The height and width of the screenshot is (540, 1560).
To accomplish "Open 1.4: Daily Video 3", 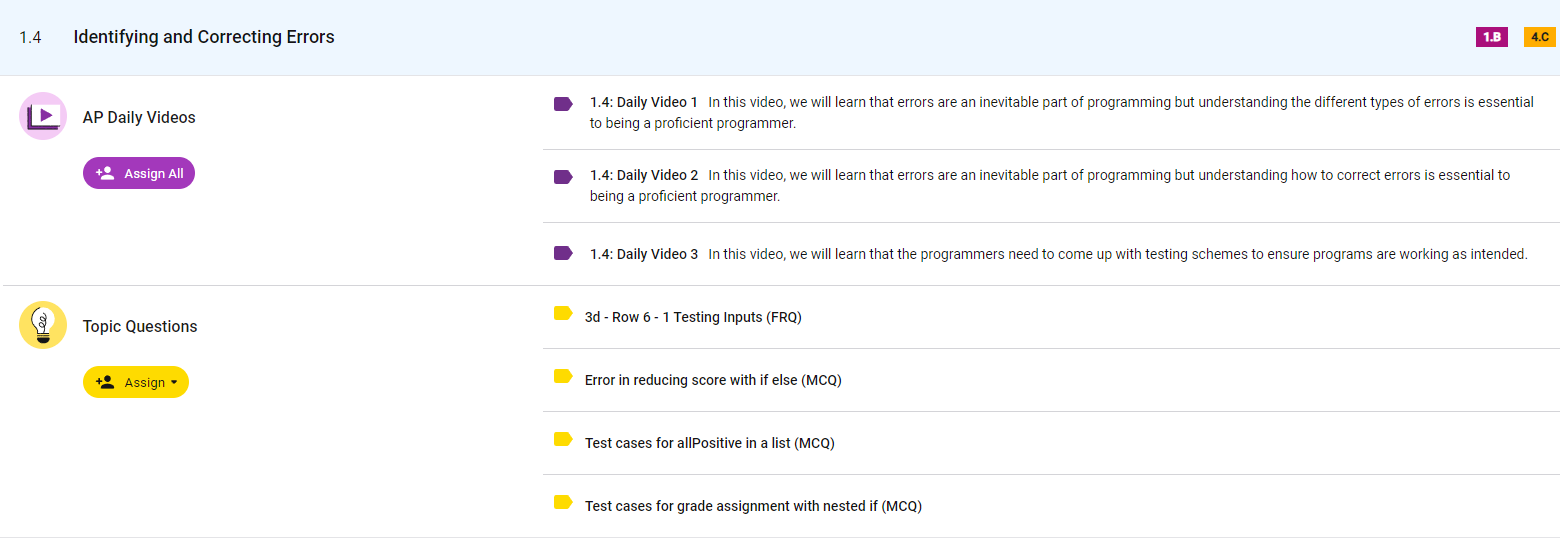I will pos(644,254).
